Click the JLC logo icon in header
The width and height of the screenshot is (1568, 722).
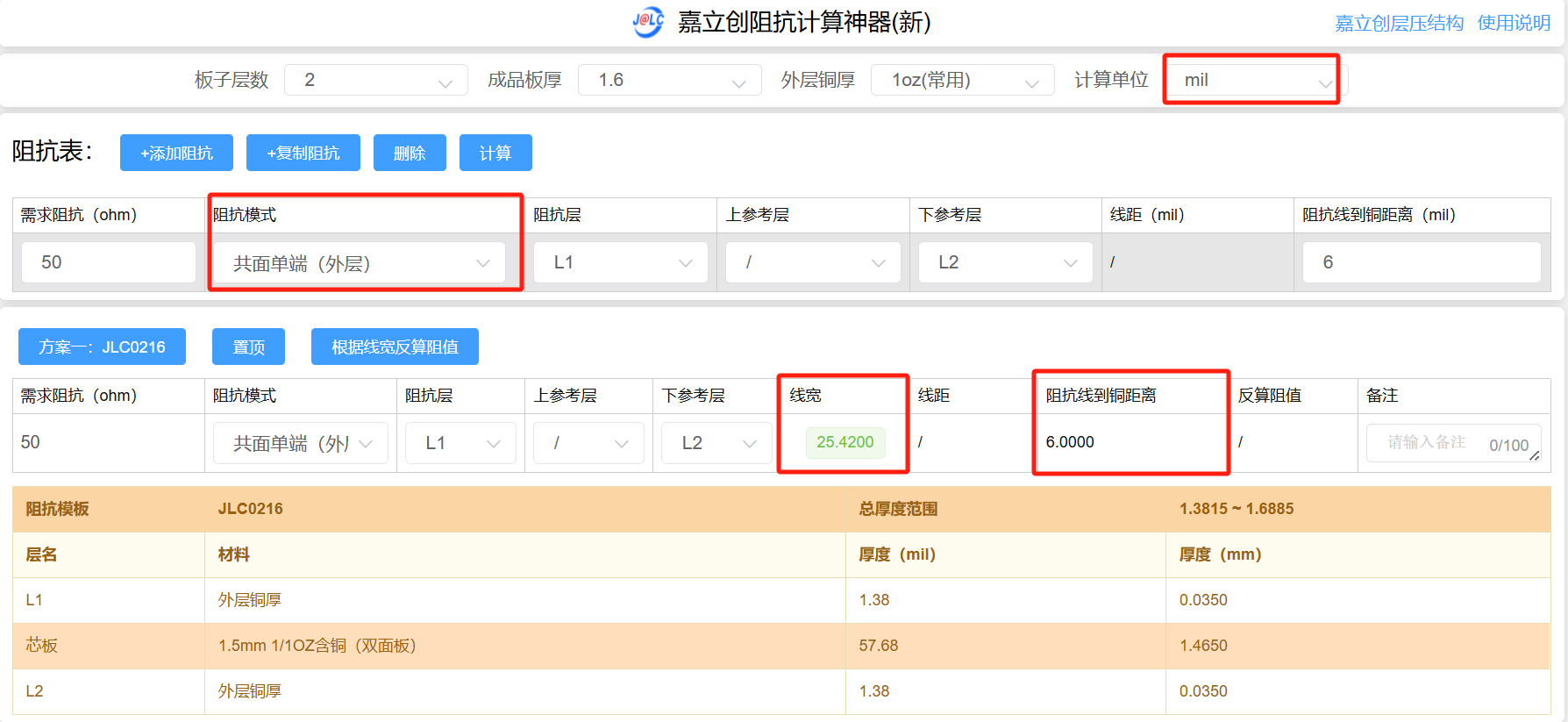[x=649, y=21]
